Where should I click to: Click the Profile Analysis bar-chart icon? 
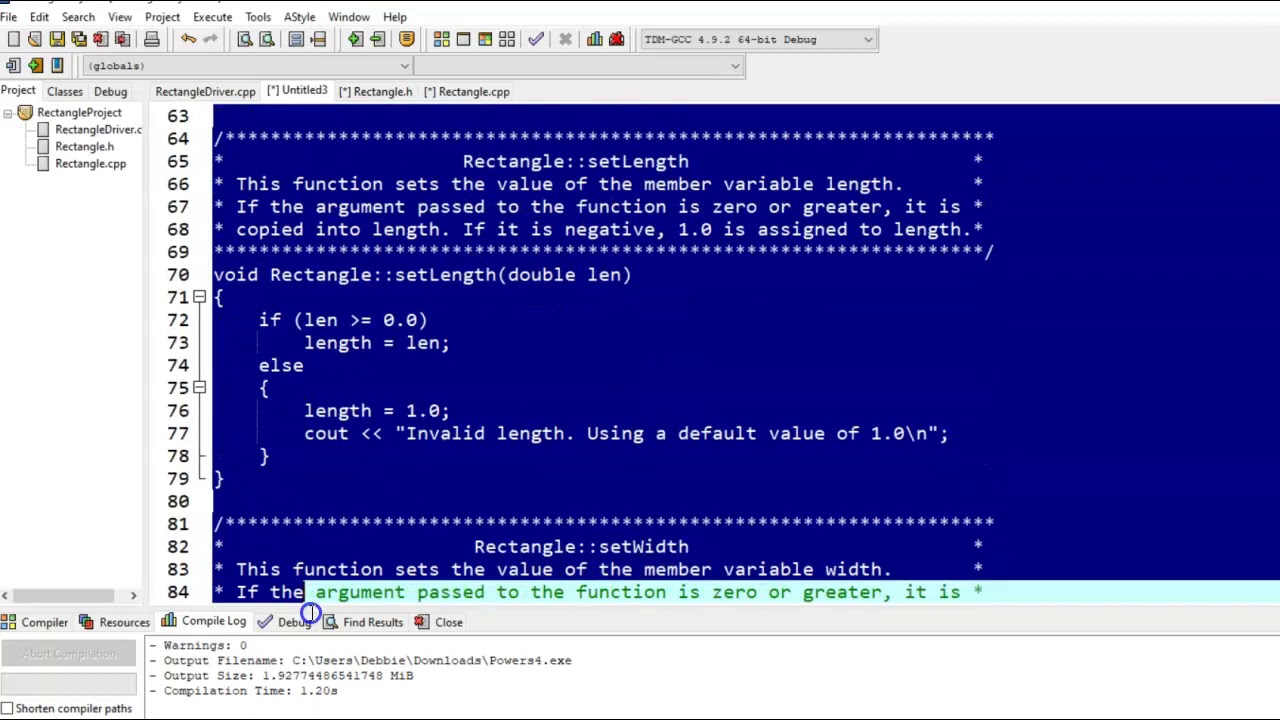point(595,39)
